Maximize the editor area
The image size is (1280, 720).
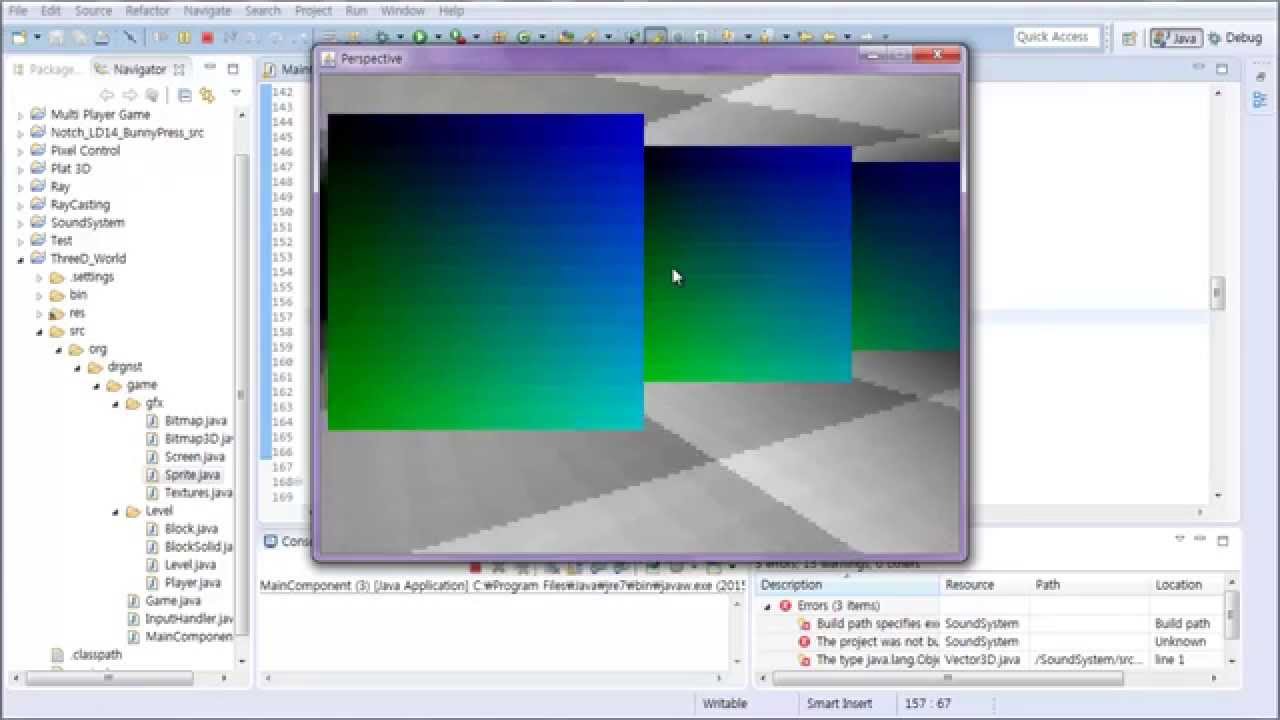click(x=1222, y=69)
